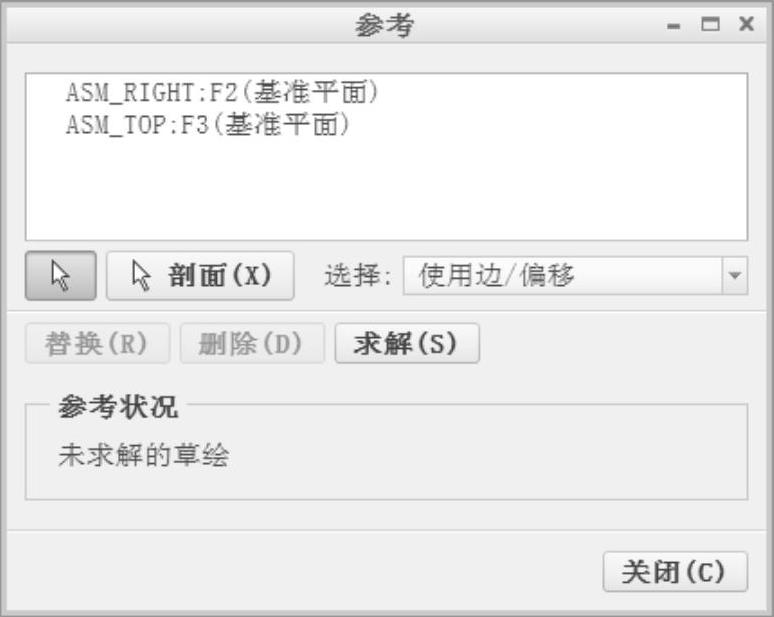The width and height of the screenshot is (774, 617).
Task: Click 求解(S) to solve the sketch
Action: [x=407, y=344]
